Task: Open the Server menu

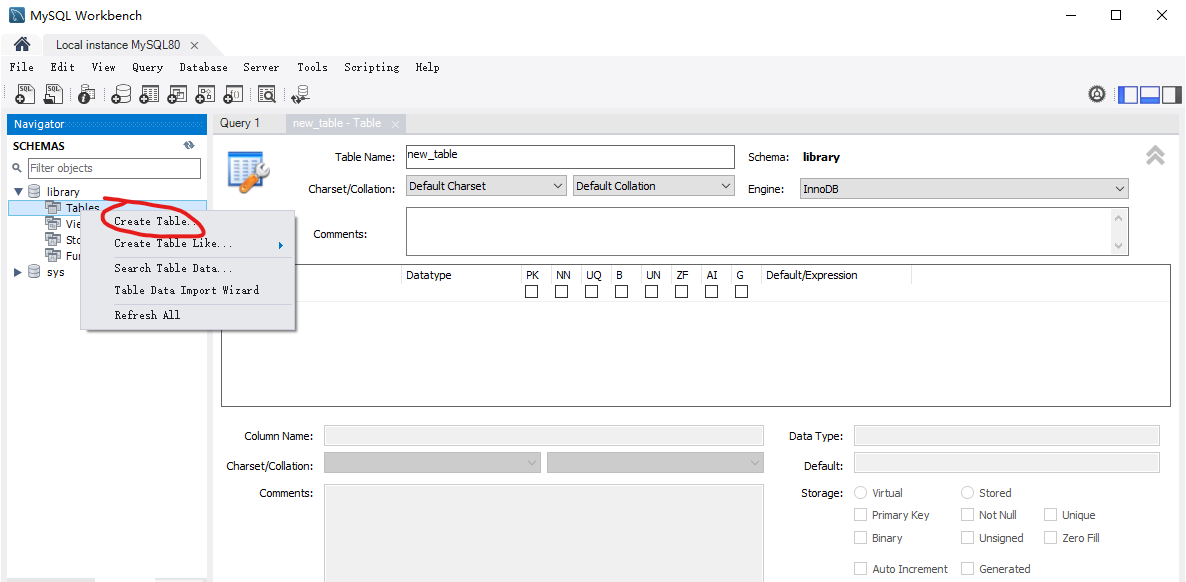Action: (x=262, y=67)
